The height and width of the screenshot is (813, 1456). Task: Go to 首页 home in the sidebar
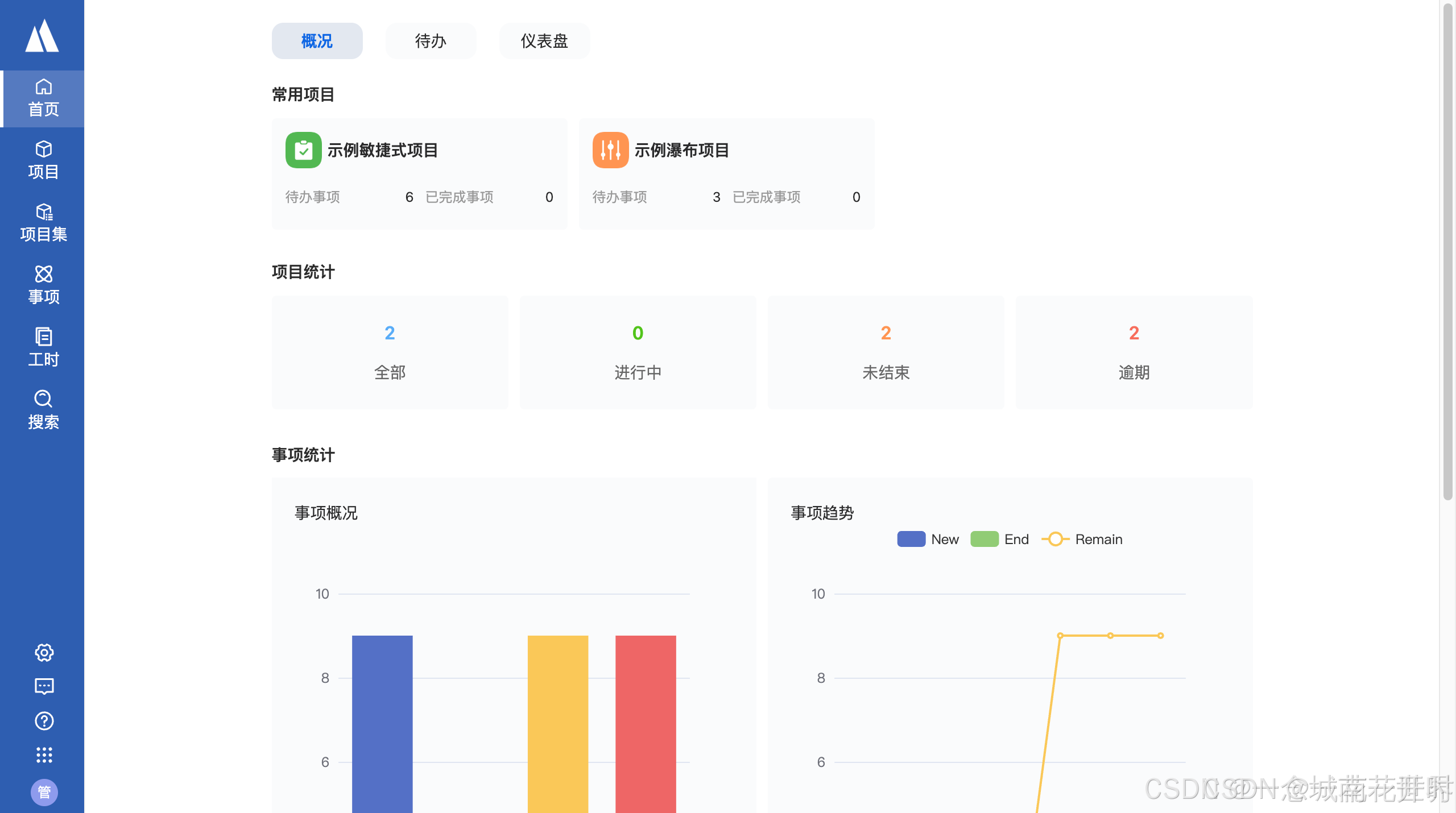click(x=43, y=98)
